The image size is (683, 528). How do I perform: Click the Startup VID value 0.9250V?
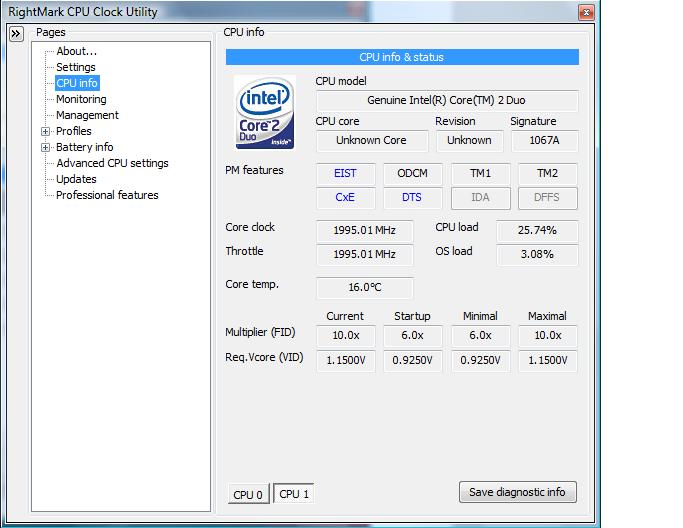pyautogui.click(x=413, y=361)
